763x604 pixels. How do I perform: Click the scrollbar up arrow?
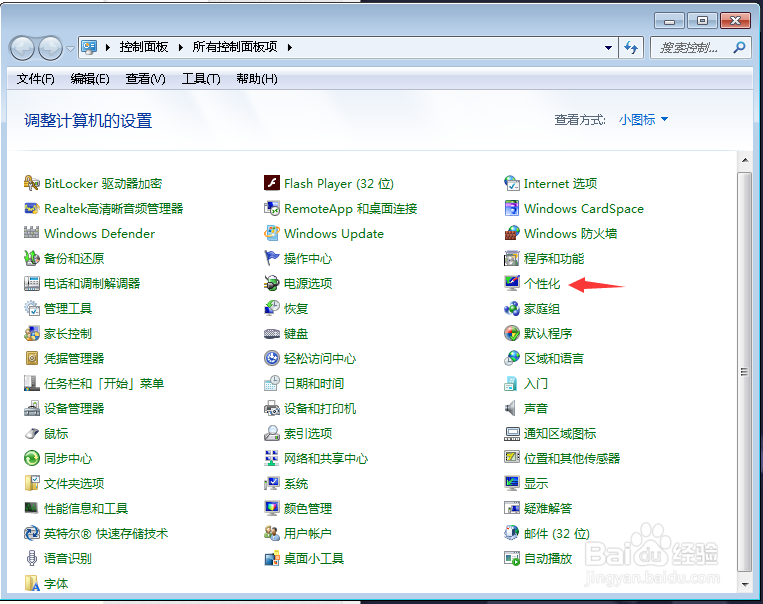pyautogui.click(x=745, y=160)
